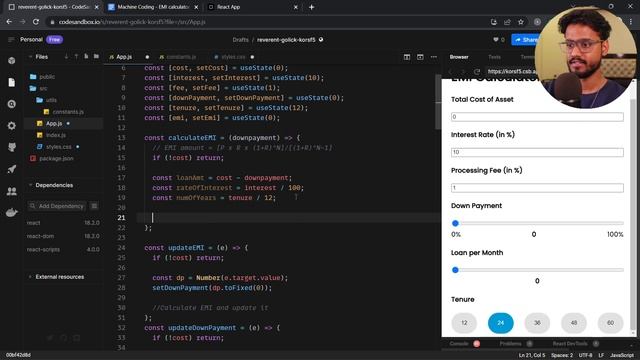This screenshot has height=360, width=640.
Task: Open the GitHub sidebar icon
Action: pos(11,147)
